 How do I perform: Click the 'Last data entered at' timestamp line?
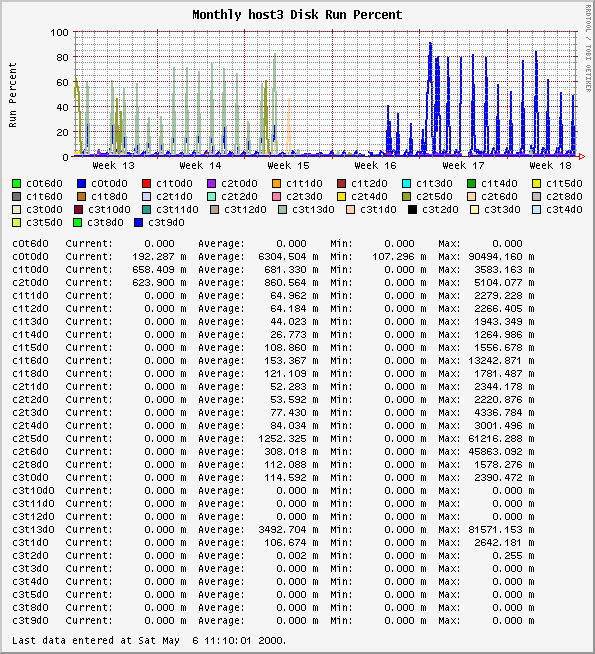149,641
